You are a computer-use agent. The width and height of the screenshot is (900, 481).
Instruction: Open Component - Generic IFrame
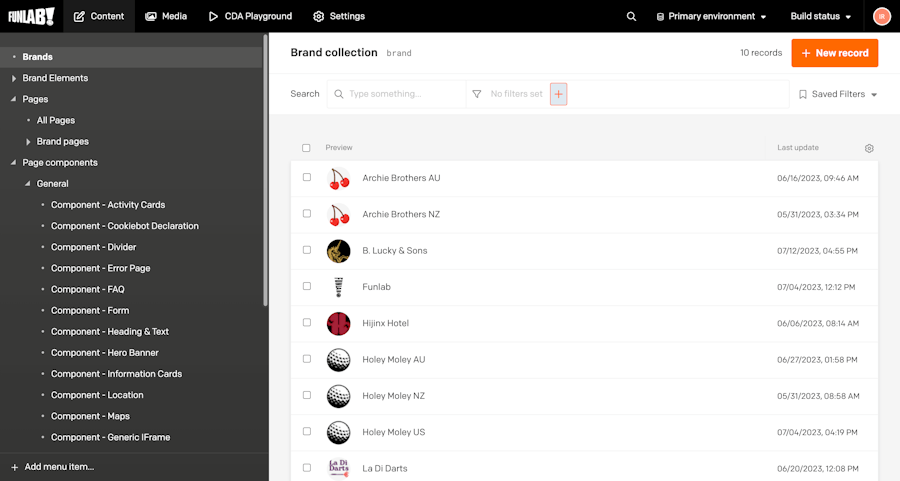click(x=110, y=437)
